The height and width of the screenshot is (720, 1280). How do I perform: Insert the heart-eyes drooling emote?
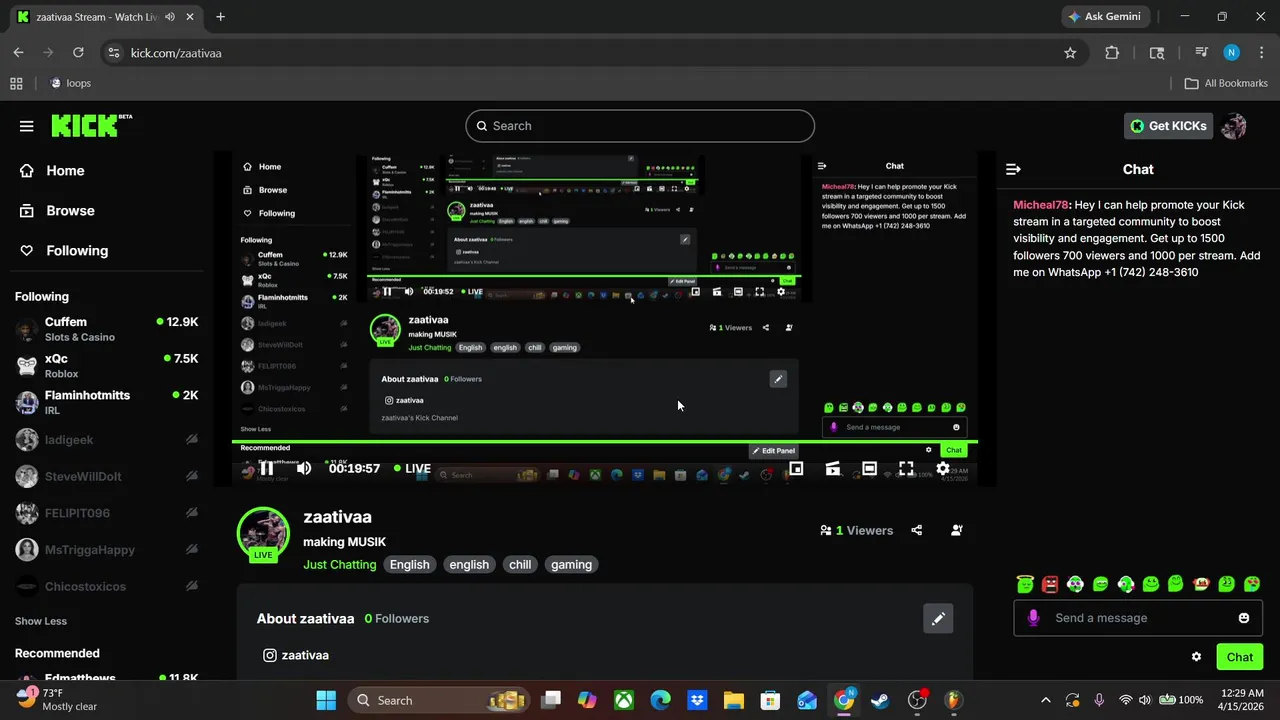[1252, 583]
